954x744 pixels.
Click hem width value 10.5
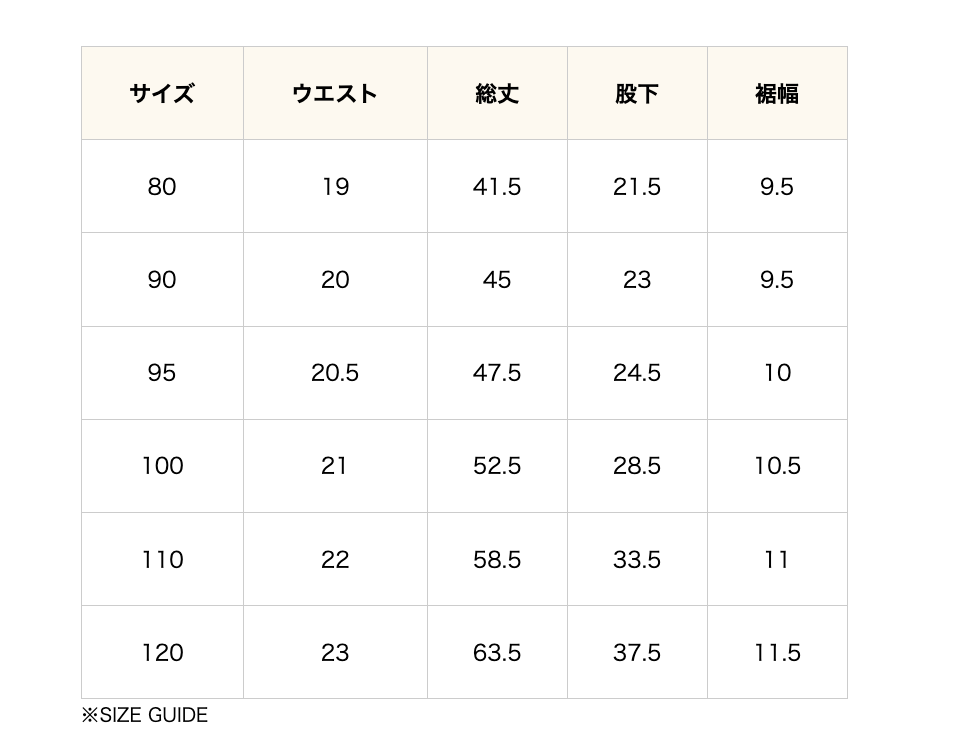point(777,466)
